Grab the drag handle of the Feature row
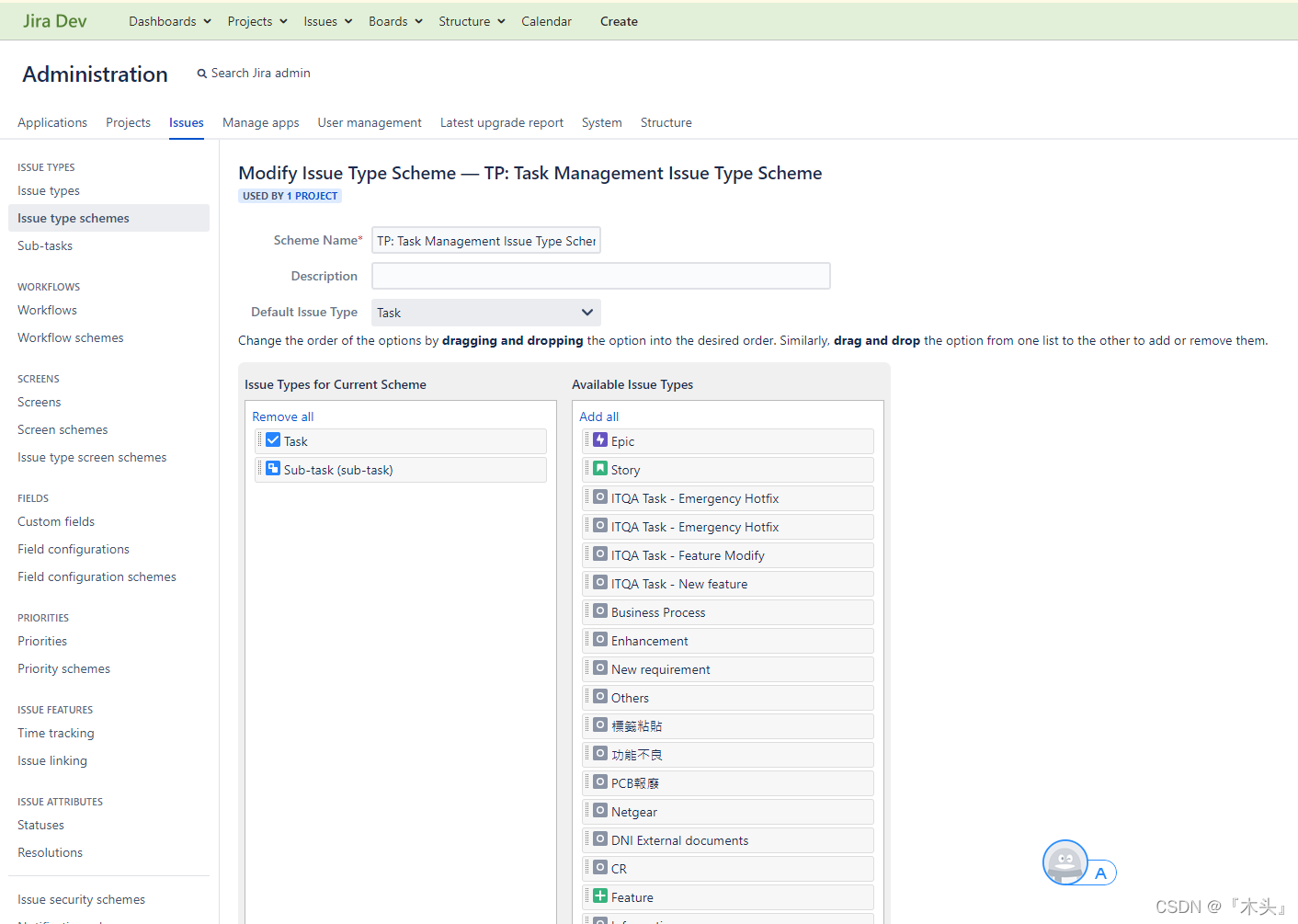The height and width of the screenshot is (924, 1298). (x=586, y=896)
